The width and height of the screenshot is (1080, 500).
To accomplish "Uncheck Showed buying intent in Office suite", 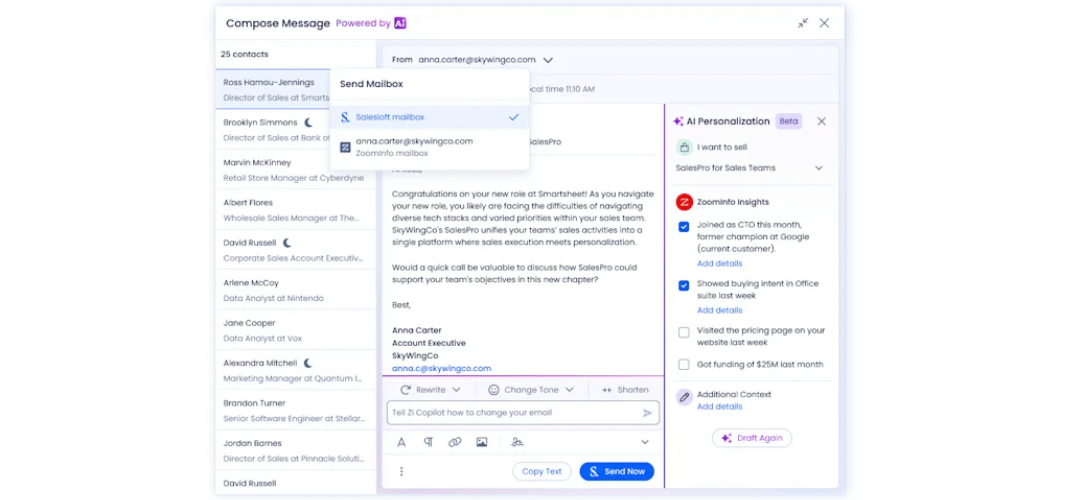I will click(684, 285).
